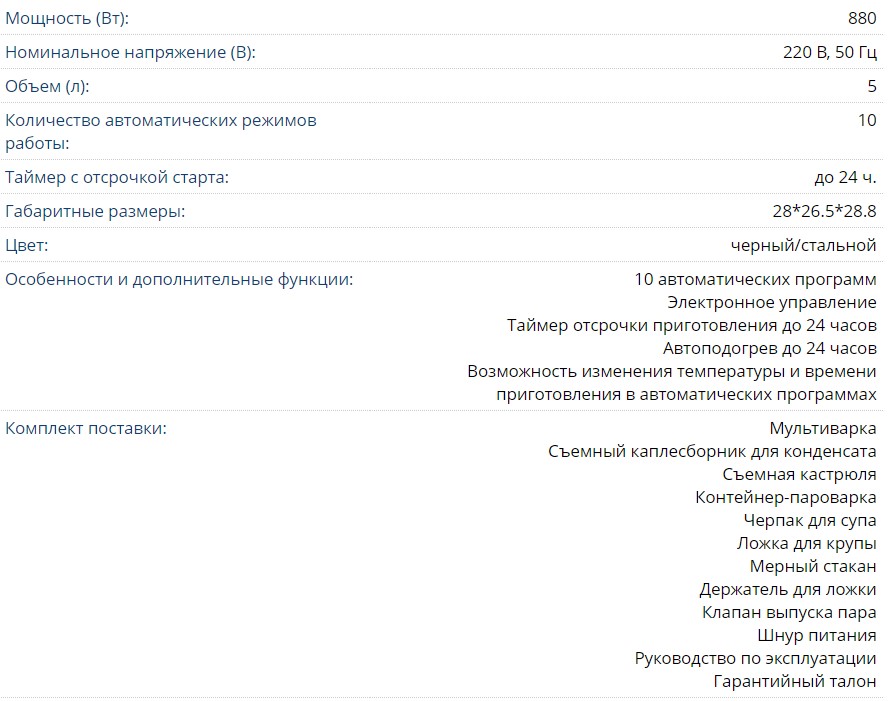Click the "Таймер с отсрочкой старта:" label
Image resolution: width=893 pixels, height=701 pixels.
[x=117, y=177]
